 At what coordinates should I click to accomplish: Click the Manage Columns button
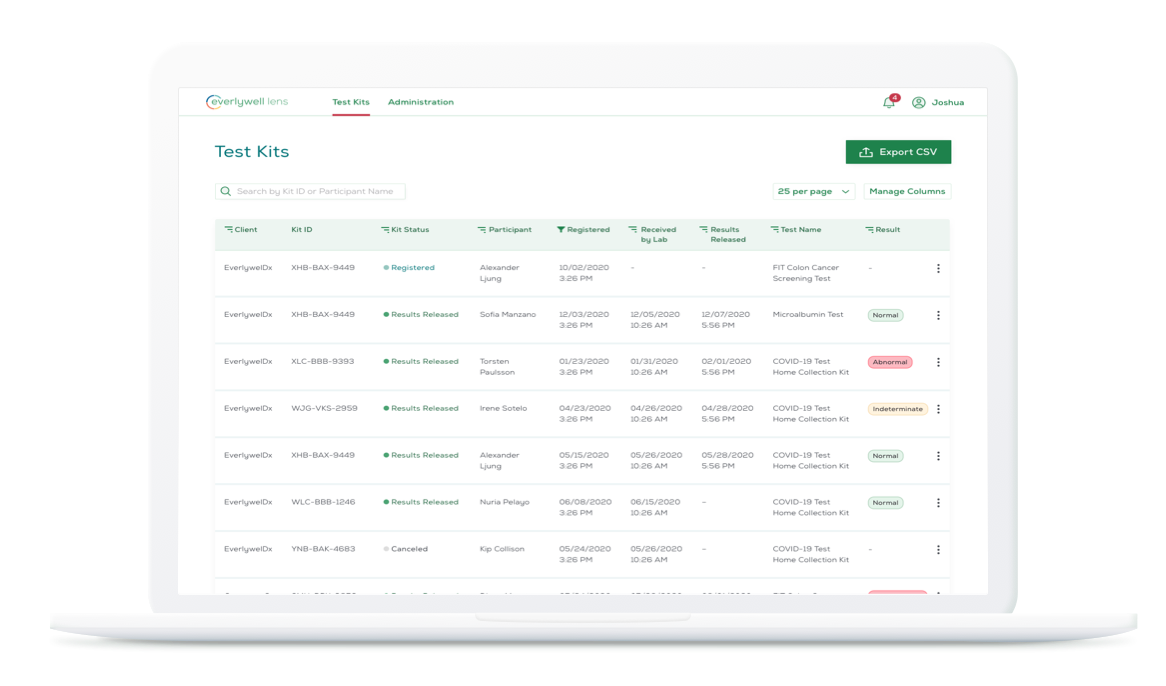point(907,192)
